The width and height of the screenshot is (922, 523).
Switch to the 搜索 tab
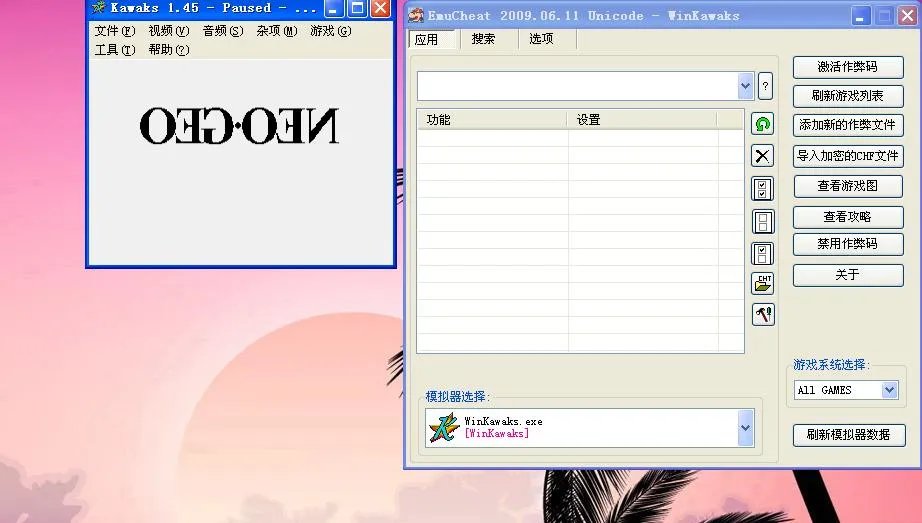coord(483,39)
